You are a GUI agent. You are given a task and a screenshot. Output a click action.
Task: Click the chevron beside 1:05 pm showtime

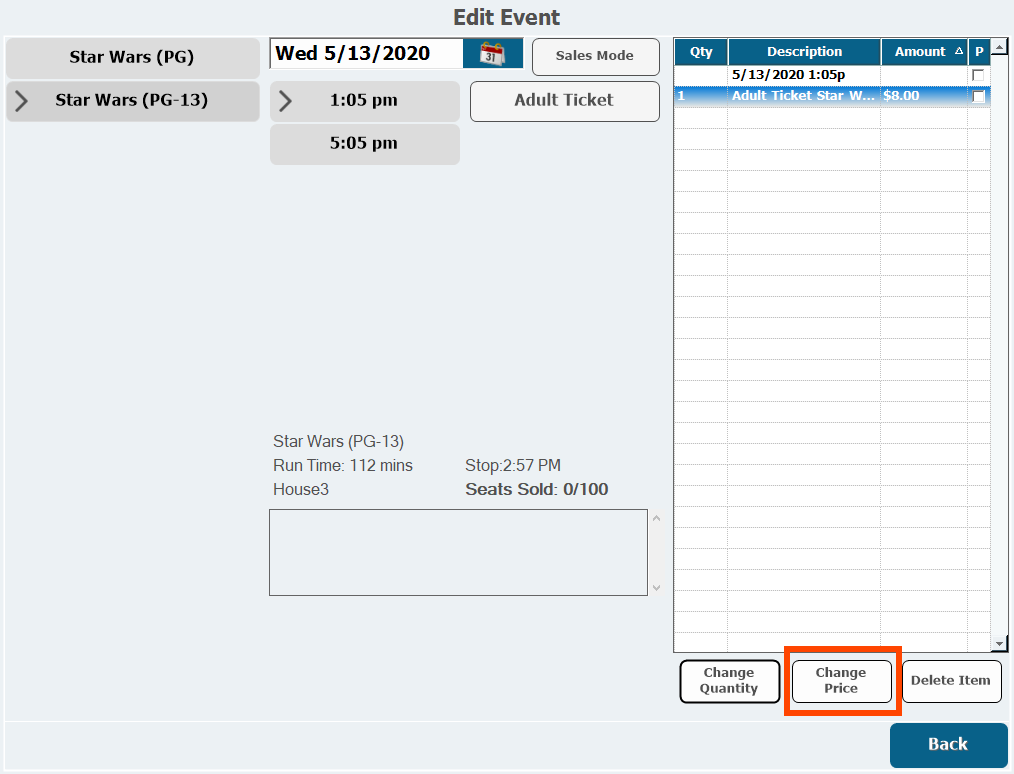point(285,101)
